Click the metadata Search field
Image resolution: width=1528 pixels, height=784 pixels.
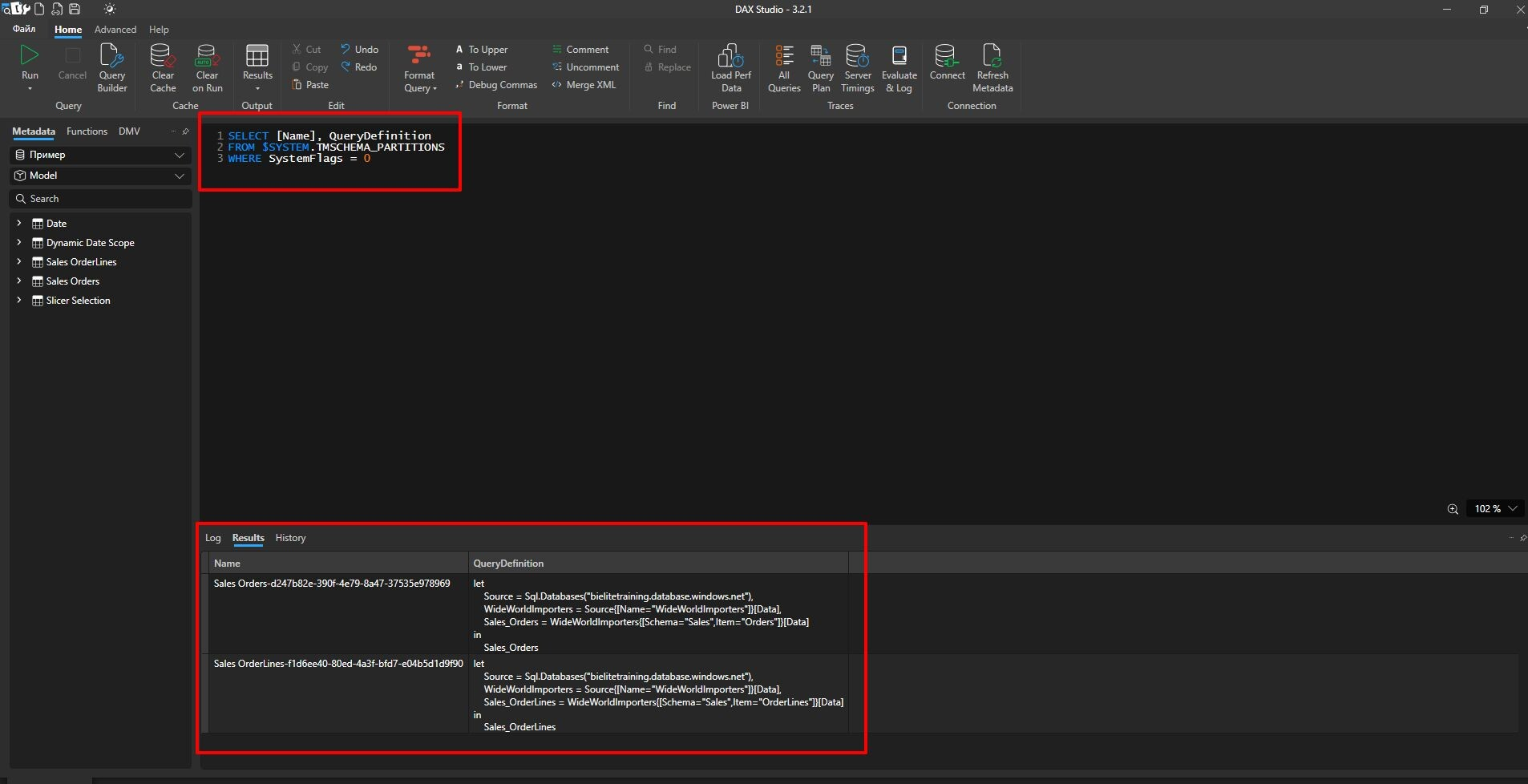point(100,199)
